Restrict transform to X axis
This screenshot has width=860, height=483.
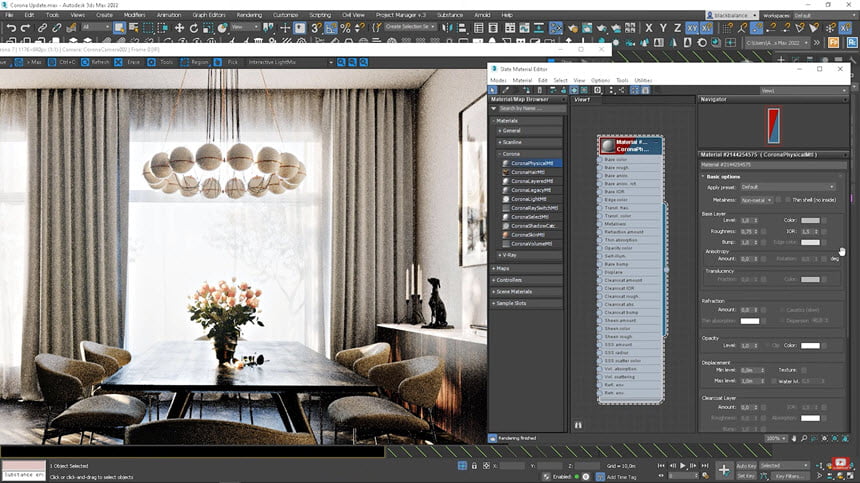[649, 27]
